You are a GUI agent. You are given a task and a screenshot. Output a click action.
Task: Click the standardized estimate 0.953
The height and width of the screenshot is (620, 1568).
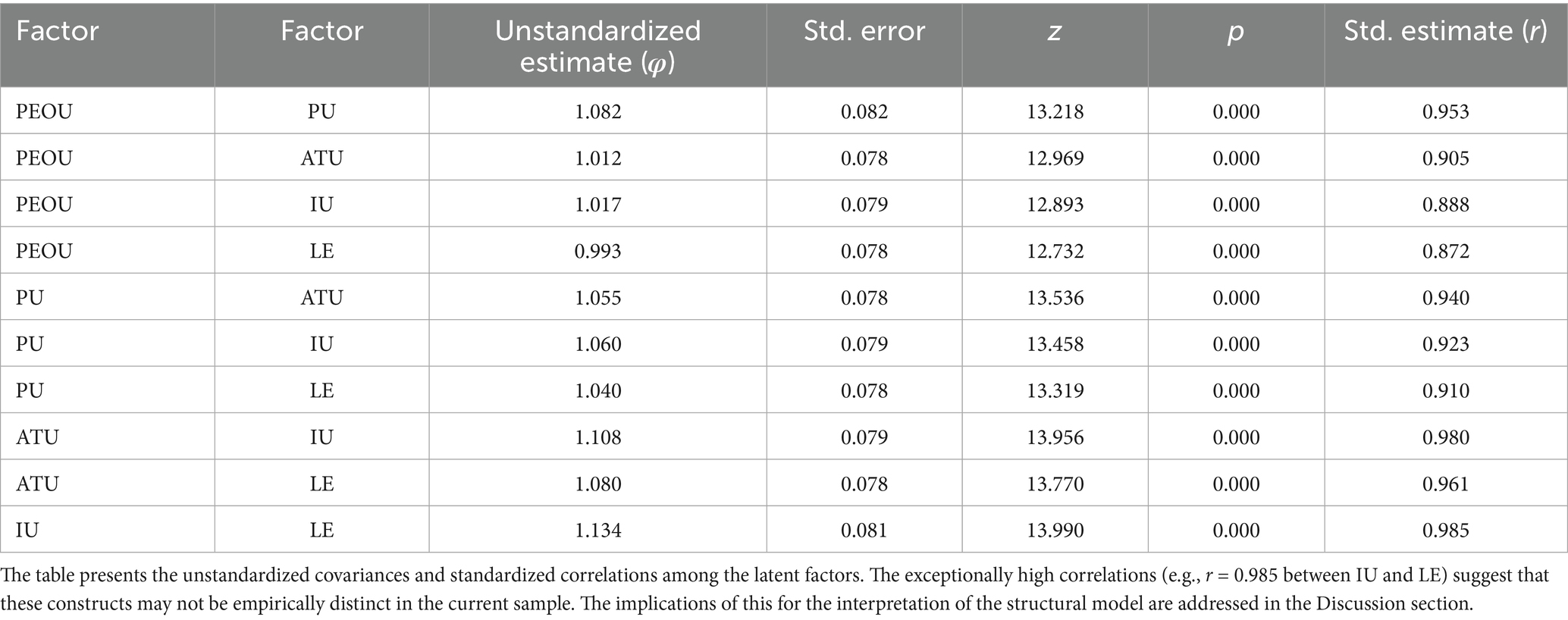[x=1445, y=111]
